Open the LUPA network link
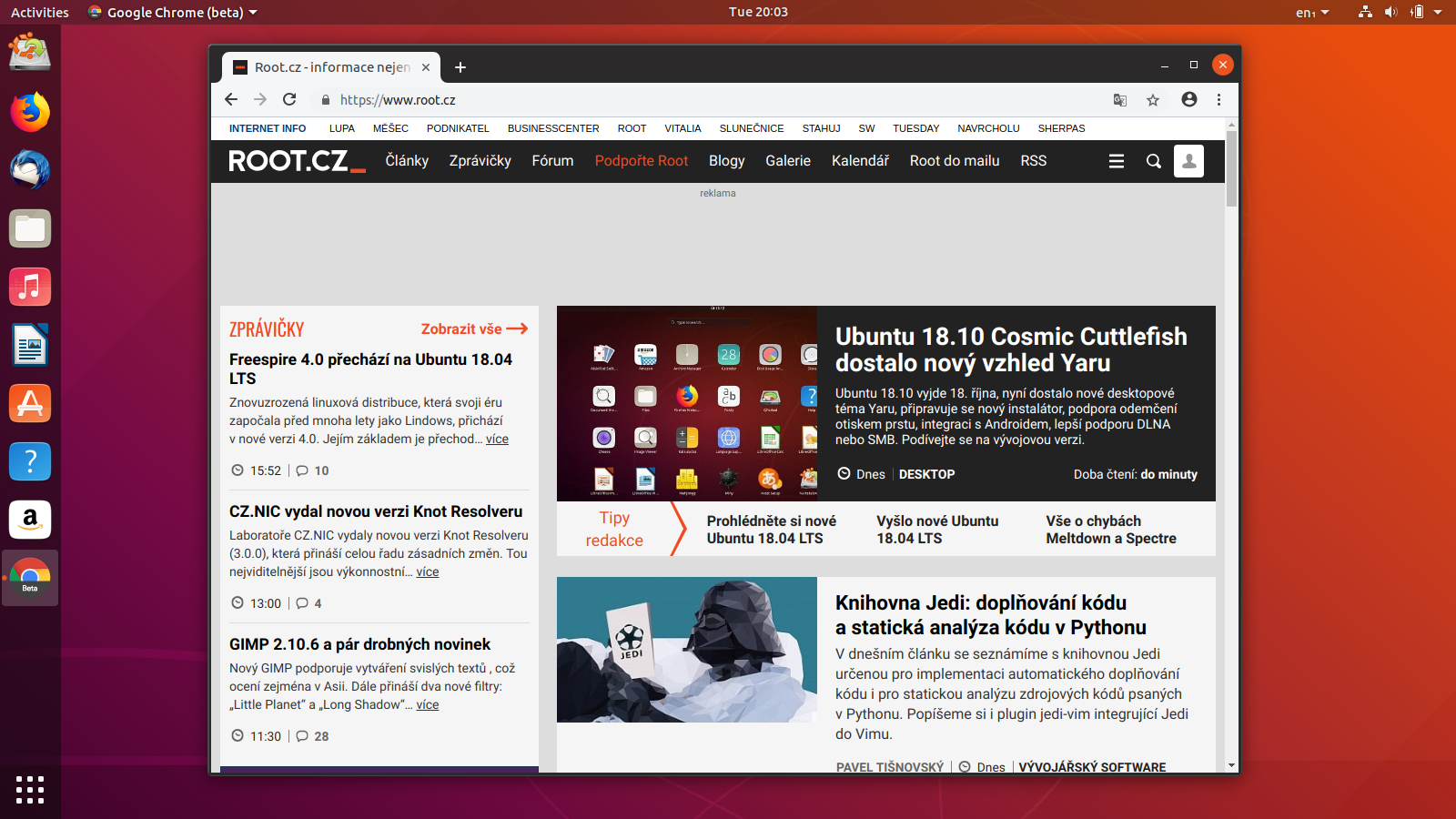Screen dimensions: 1456x819 tap(342, 128)
